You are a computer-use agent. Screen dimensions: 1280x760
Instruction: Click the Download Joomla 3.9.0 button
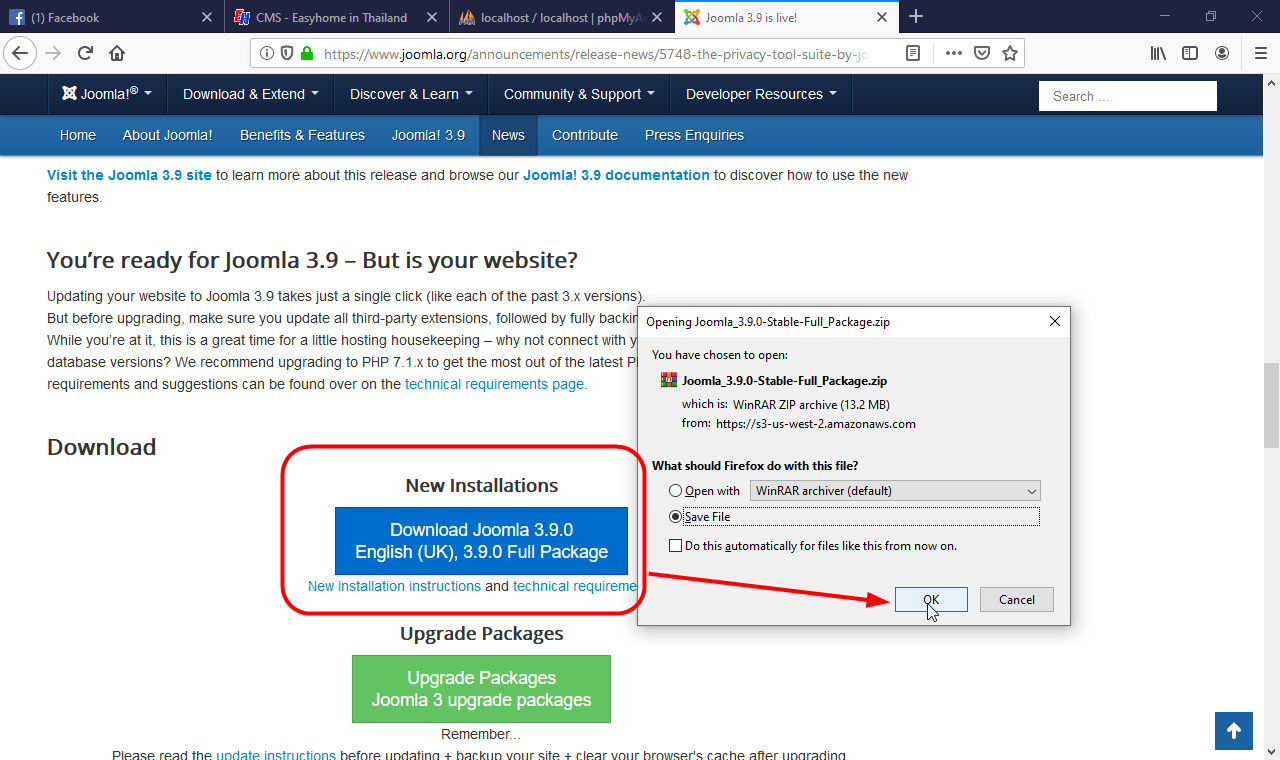click(481, 541)
